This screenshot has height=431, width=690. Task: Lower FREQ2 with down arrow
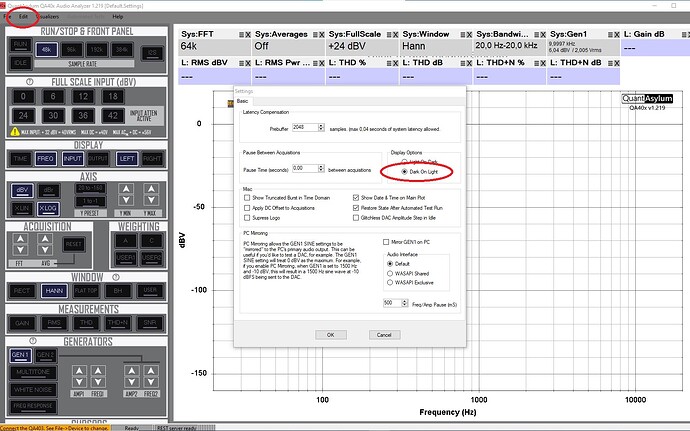[151, 382]
